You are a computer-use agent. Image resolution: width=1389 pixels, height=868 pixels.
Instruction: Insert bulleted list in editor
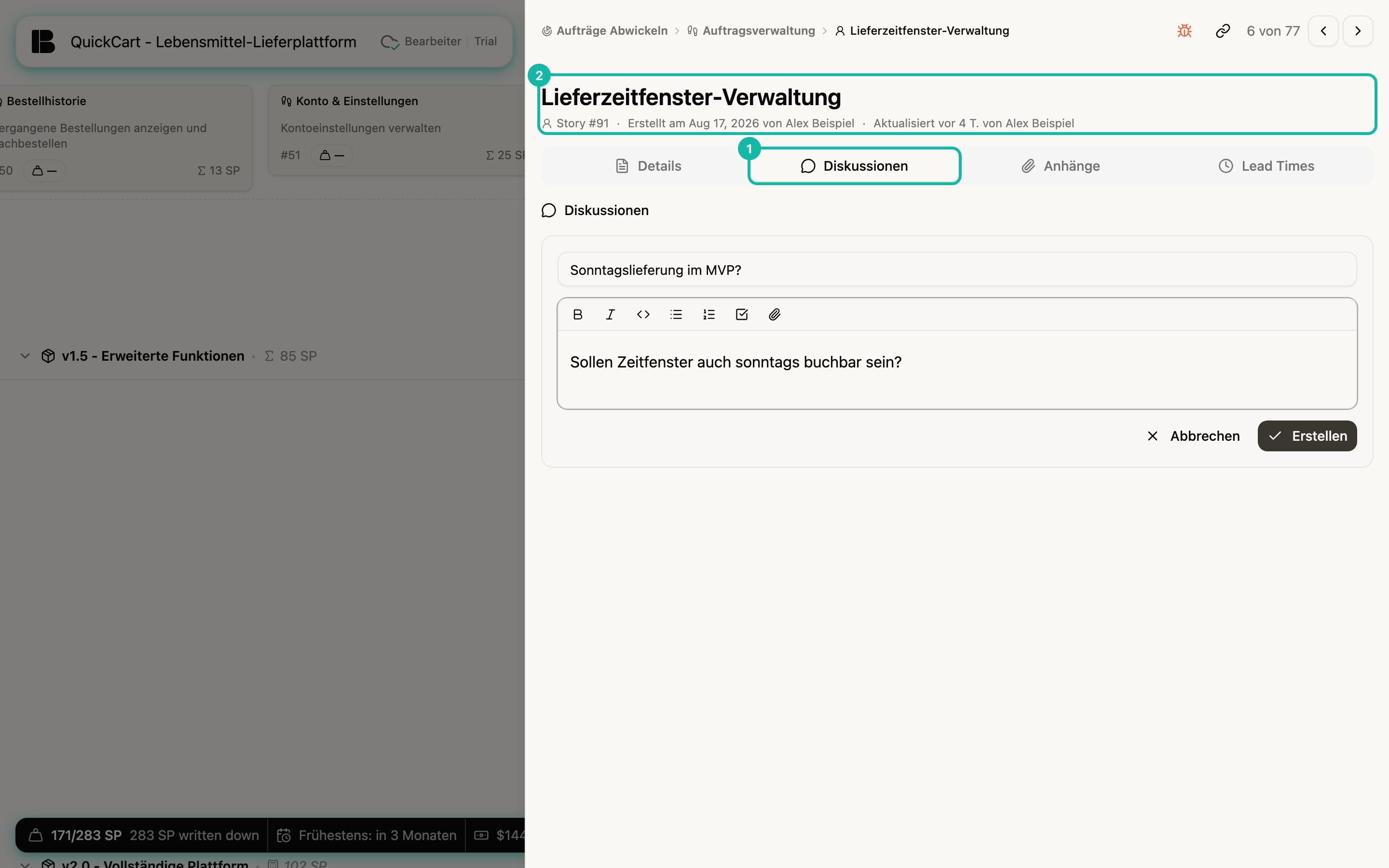[676, 314]
